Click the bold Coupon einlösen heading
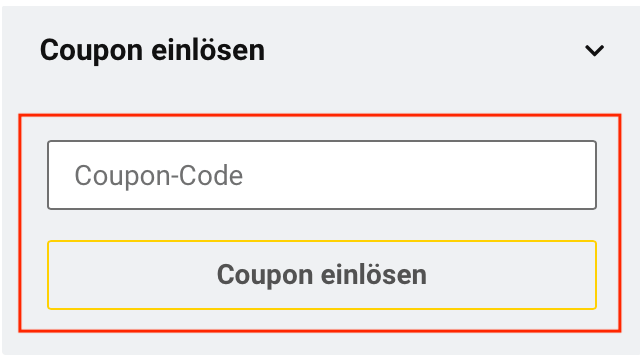 [152, 51]
